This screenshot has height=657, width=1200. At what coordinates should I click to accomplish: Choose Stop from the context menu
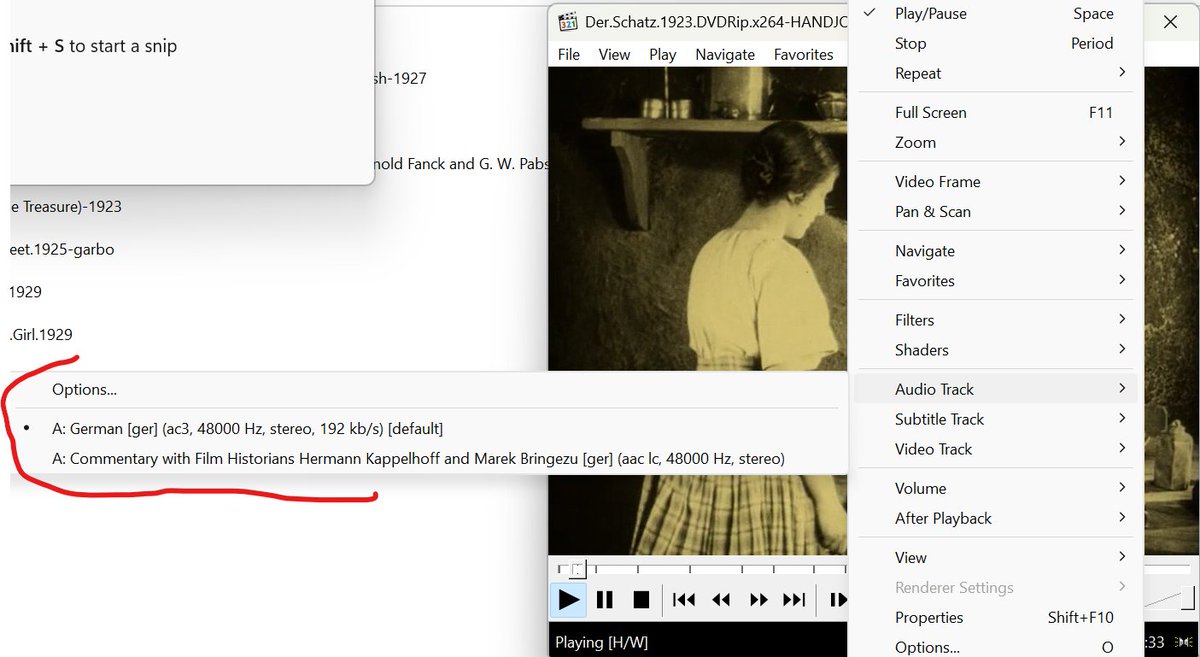click(x=995, y=43)
